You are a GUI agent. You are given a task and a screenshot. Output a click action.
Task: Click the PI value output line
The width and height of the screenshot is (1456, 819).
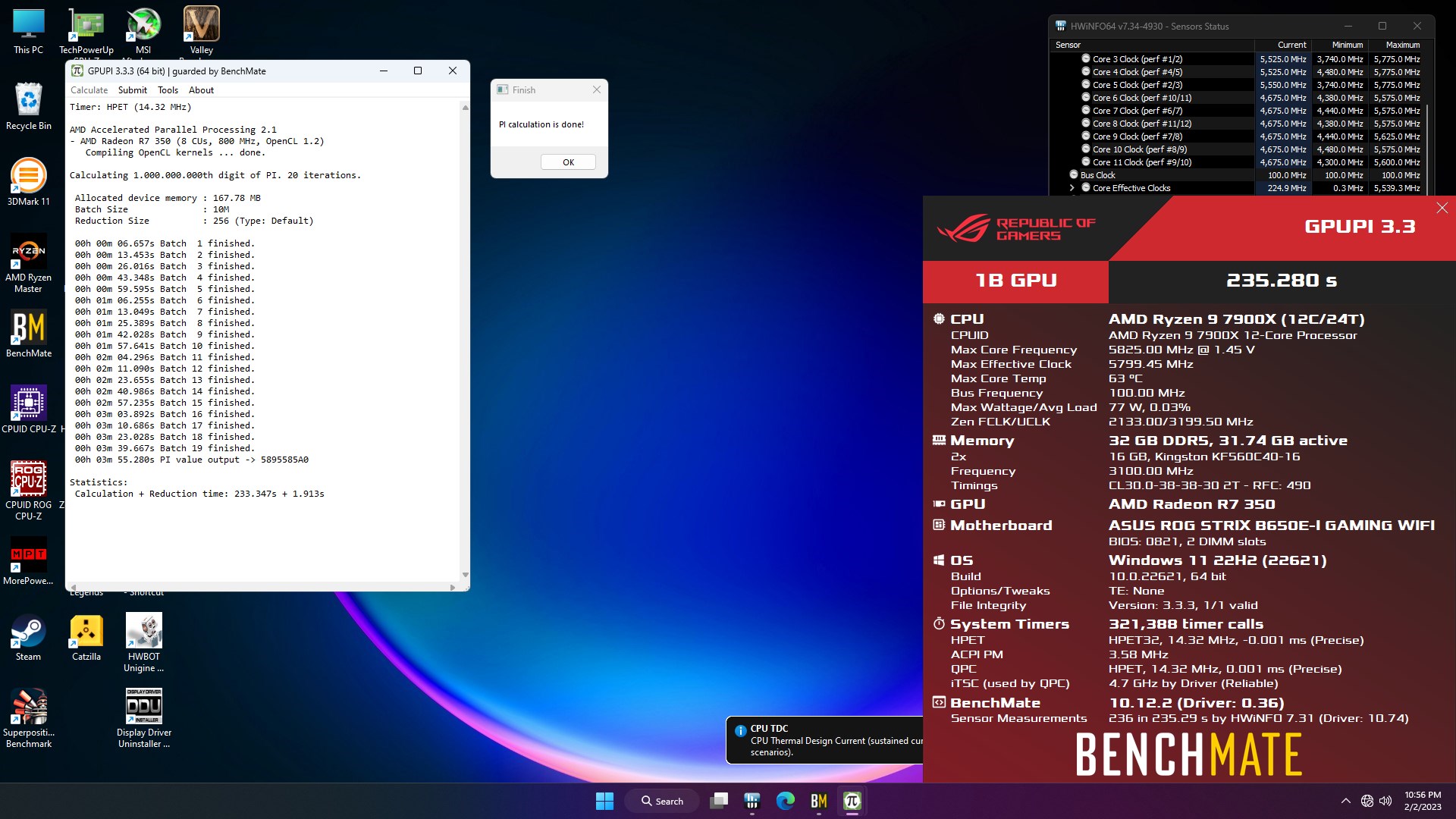(x=192, y=460)
